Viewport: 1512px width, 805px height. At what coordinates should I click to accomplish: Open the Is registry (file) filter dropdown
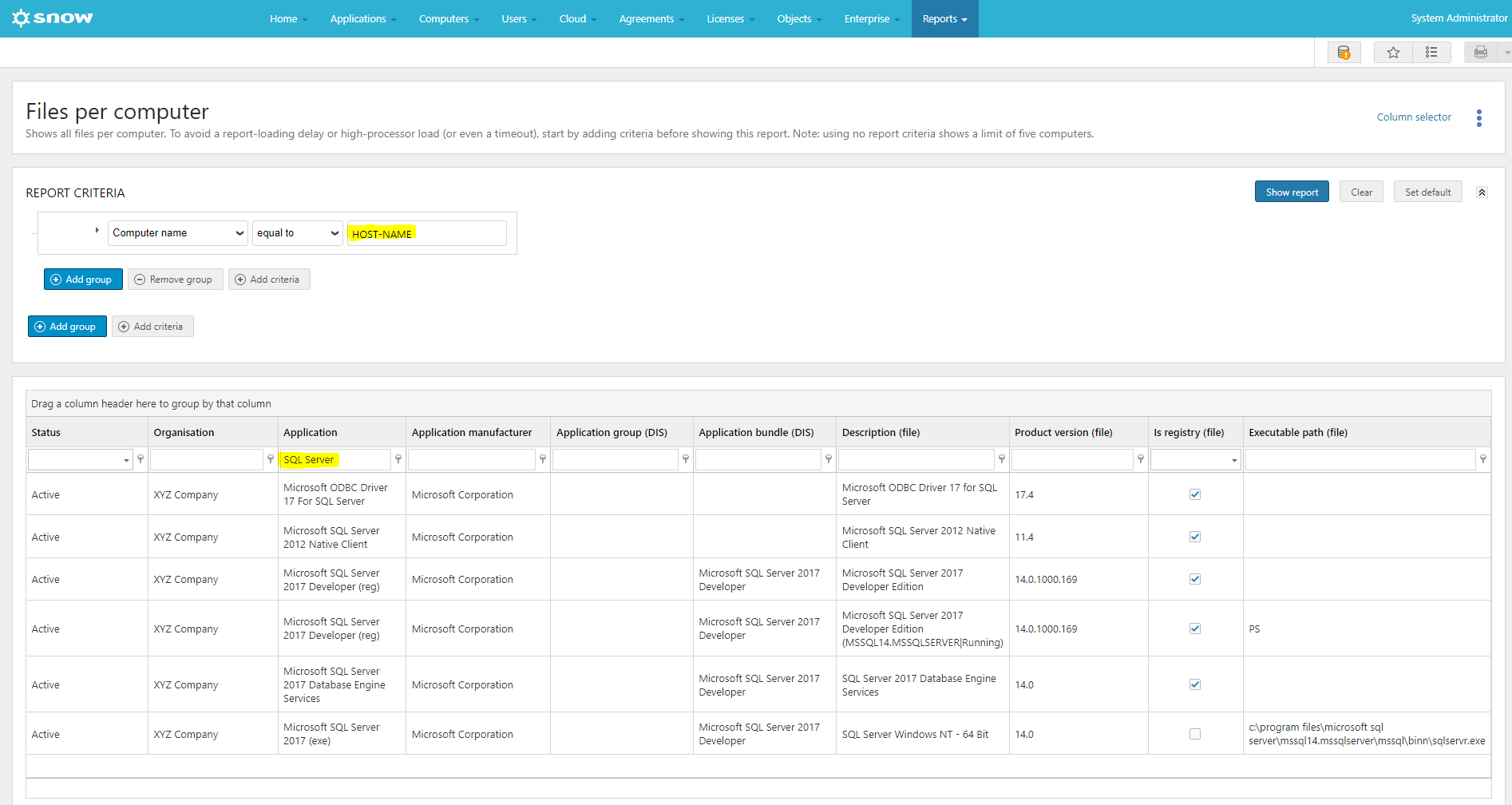[1234, 460]
